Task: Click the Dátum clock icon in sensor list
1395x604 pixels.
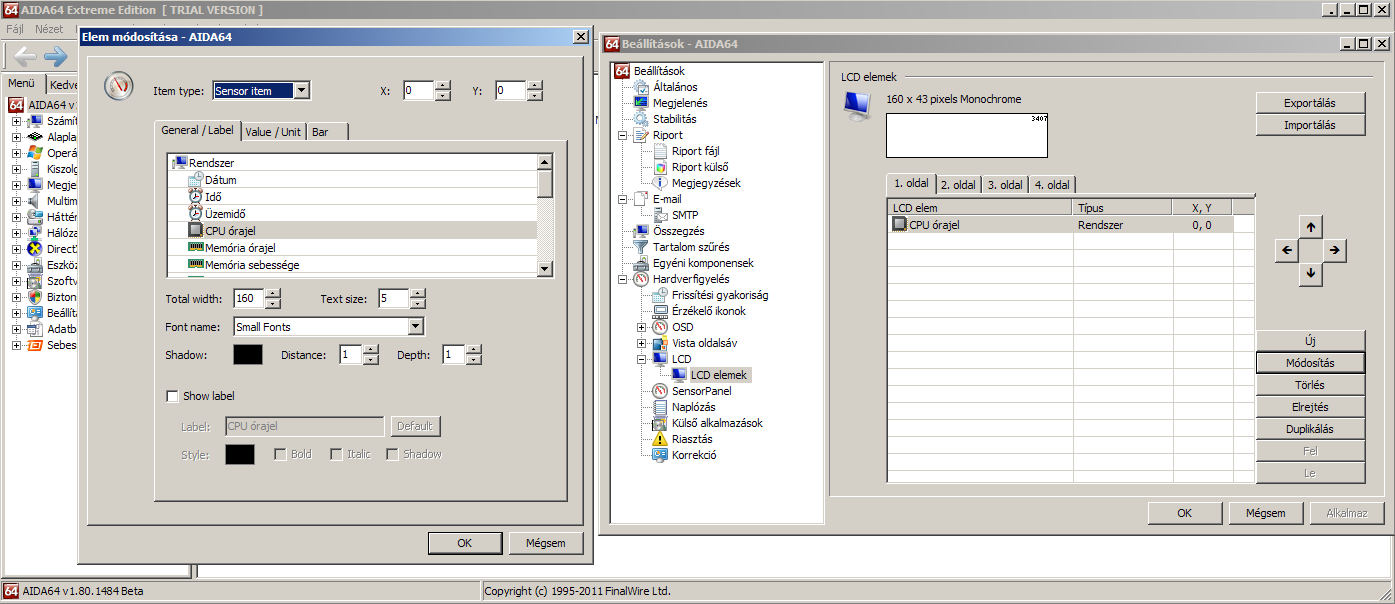Action: click(196, 179)
